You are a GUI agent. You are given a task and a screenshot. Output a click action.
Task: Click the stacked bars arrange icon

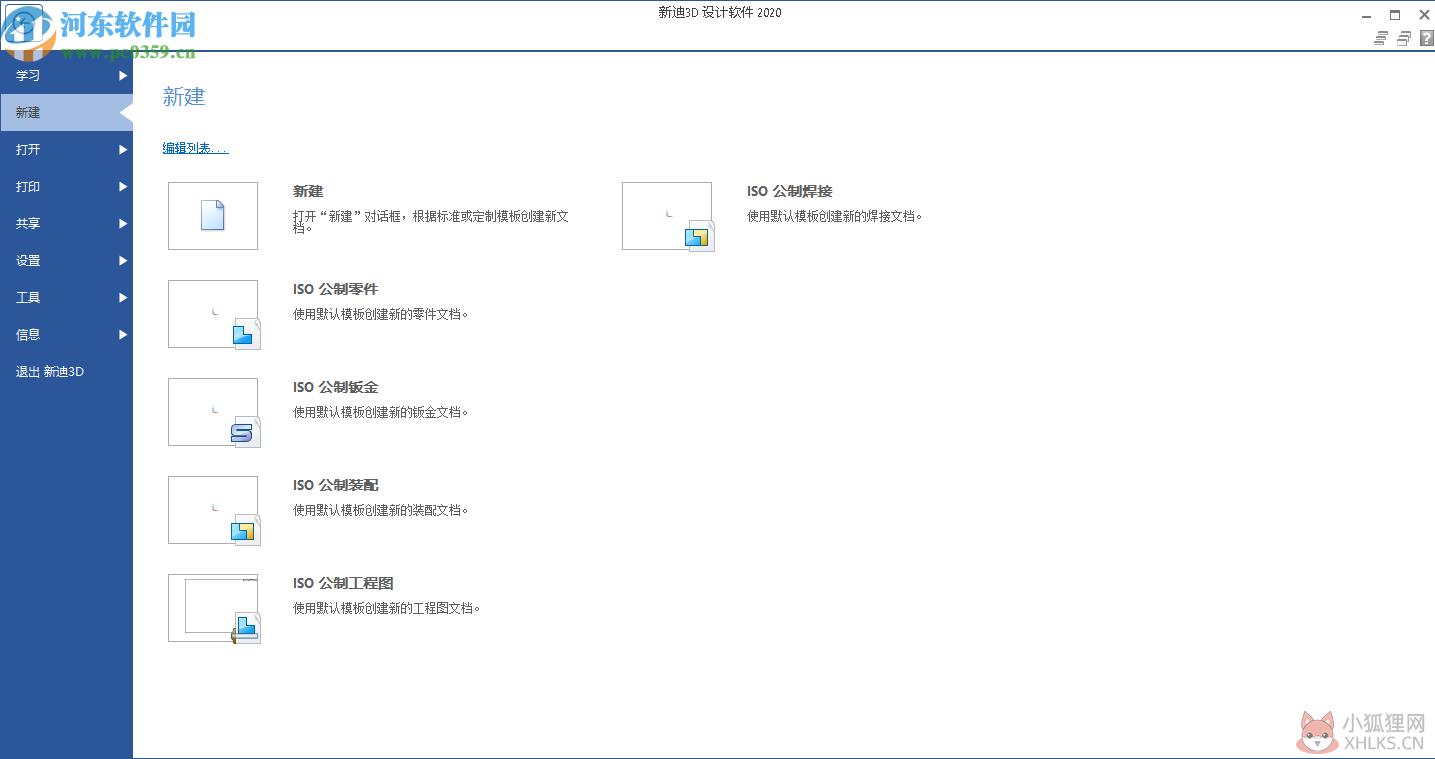[x=1381, y=39]
